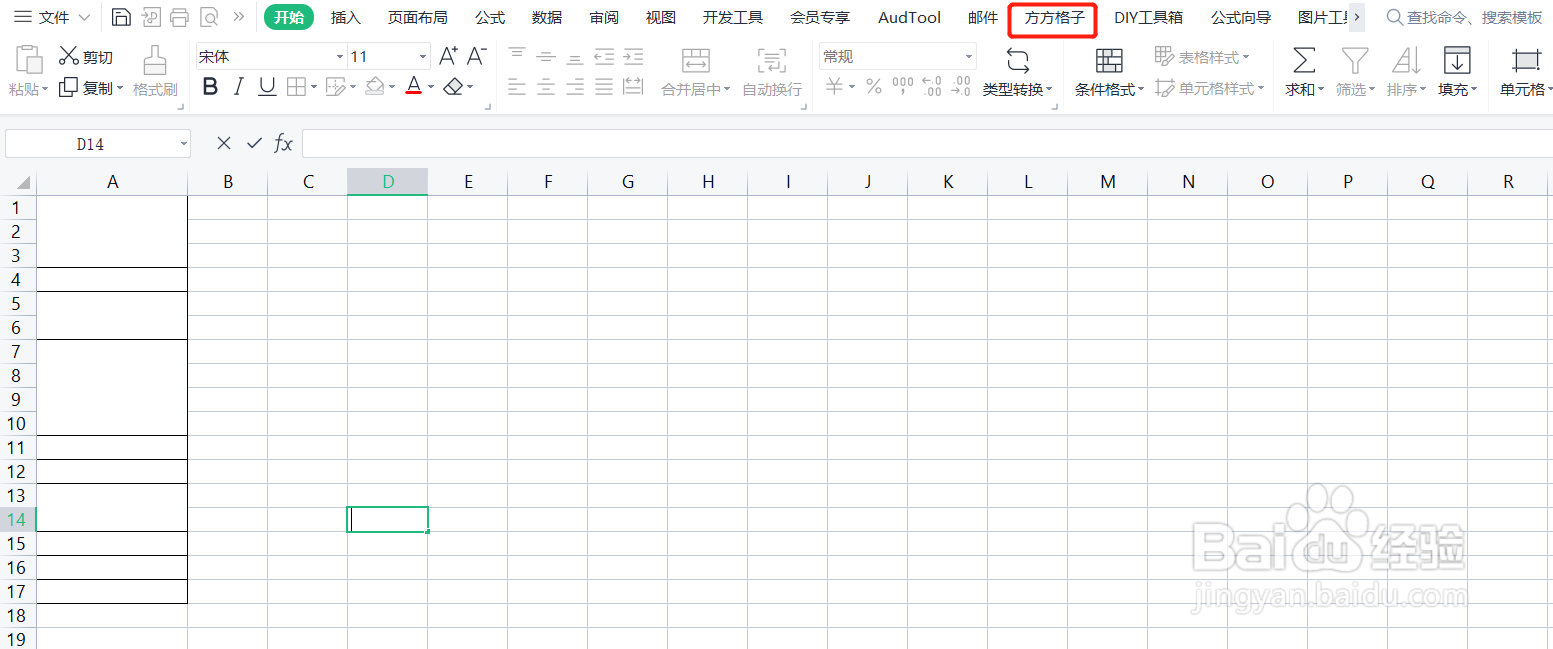Click Type Conversion (类型转换) icon
The width and height of the screenshot is (1553, 649).
point(1018,60)
